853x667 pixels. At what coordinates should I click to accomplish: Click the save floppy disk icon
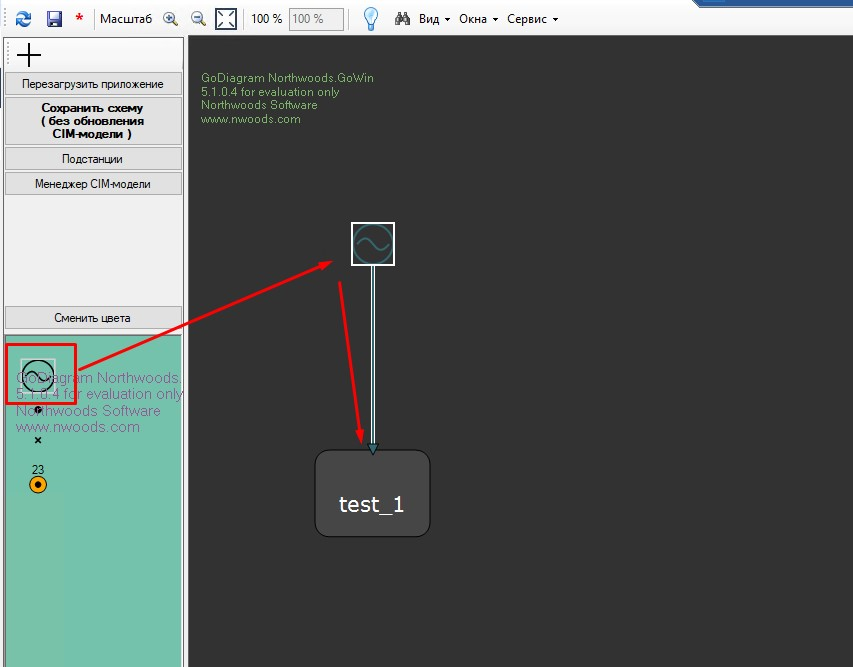[x=54, y=19]
